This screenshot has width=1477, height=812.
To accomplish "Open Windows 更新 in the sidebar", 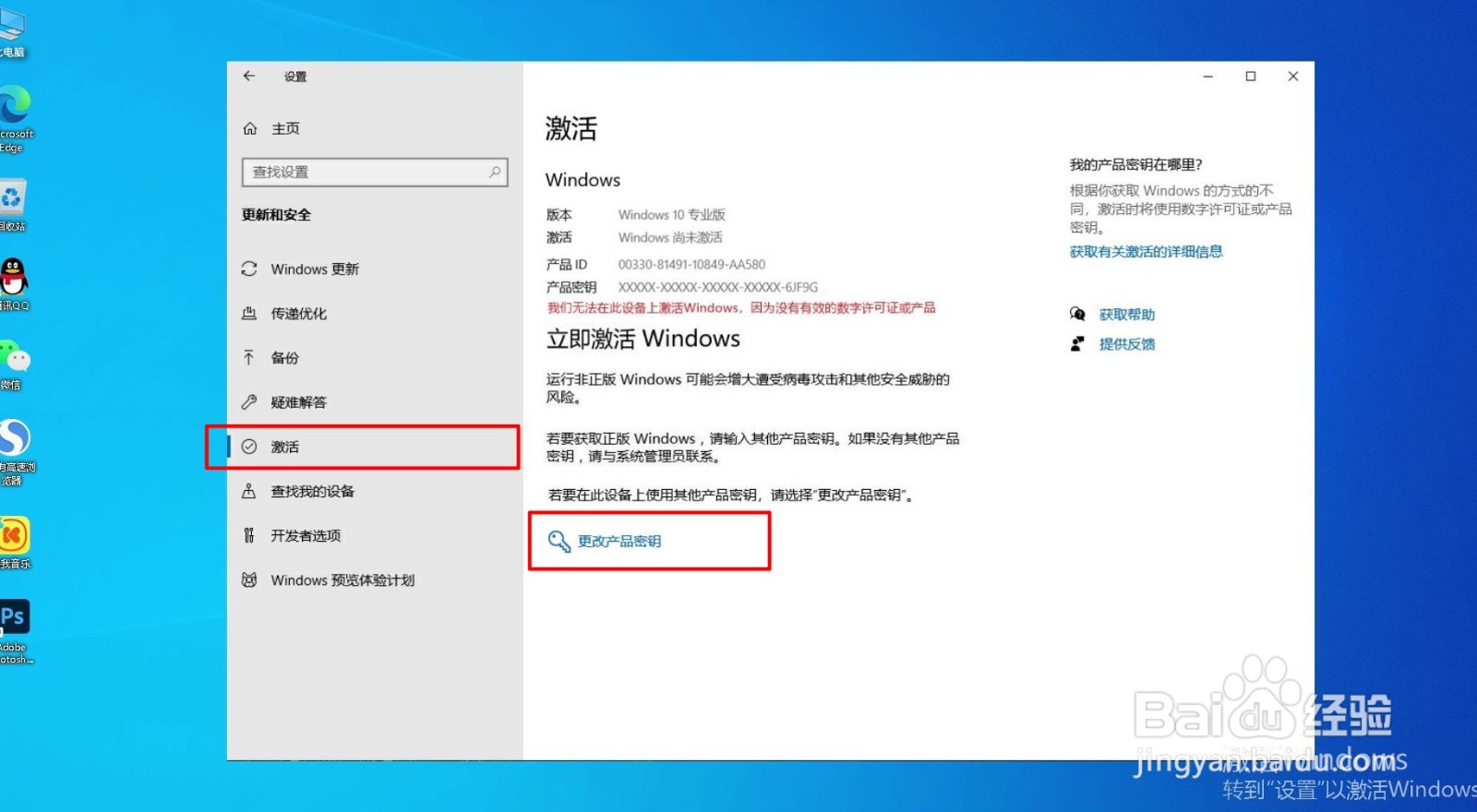I will (x=315, y=269).
